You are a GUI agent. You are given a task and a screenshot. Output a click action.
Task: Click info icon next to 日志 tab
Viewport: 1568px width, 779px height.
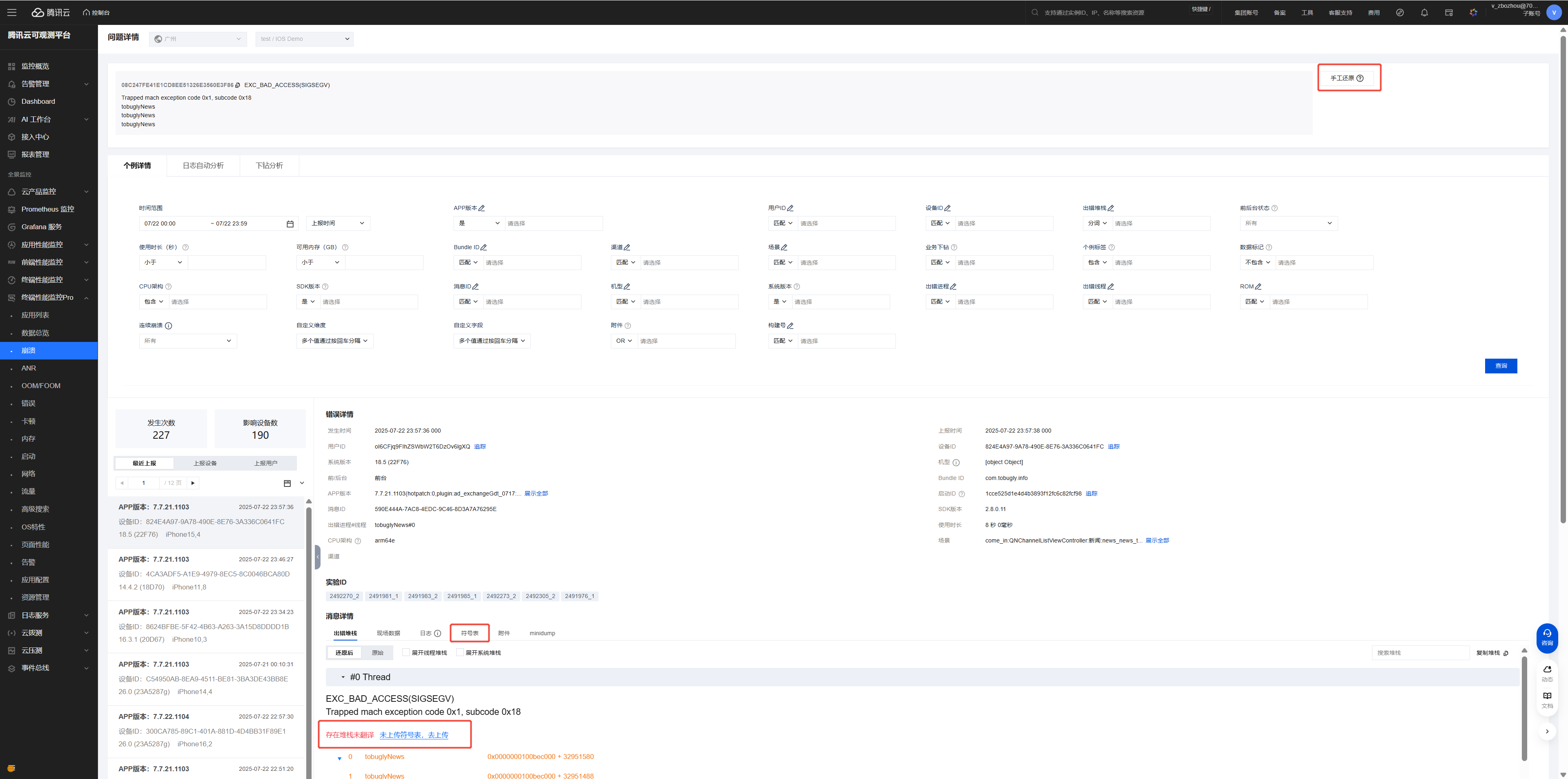(x=437, y=634)
